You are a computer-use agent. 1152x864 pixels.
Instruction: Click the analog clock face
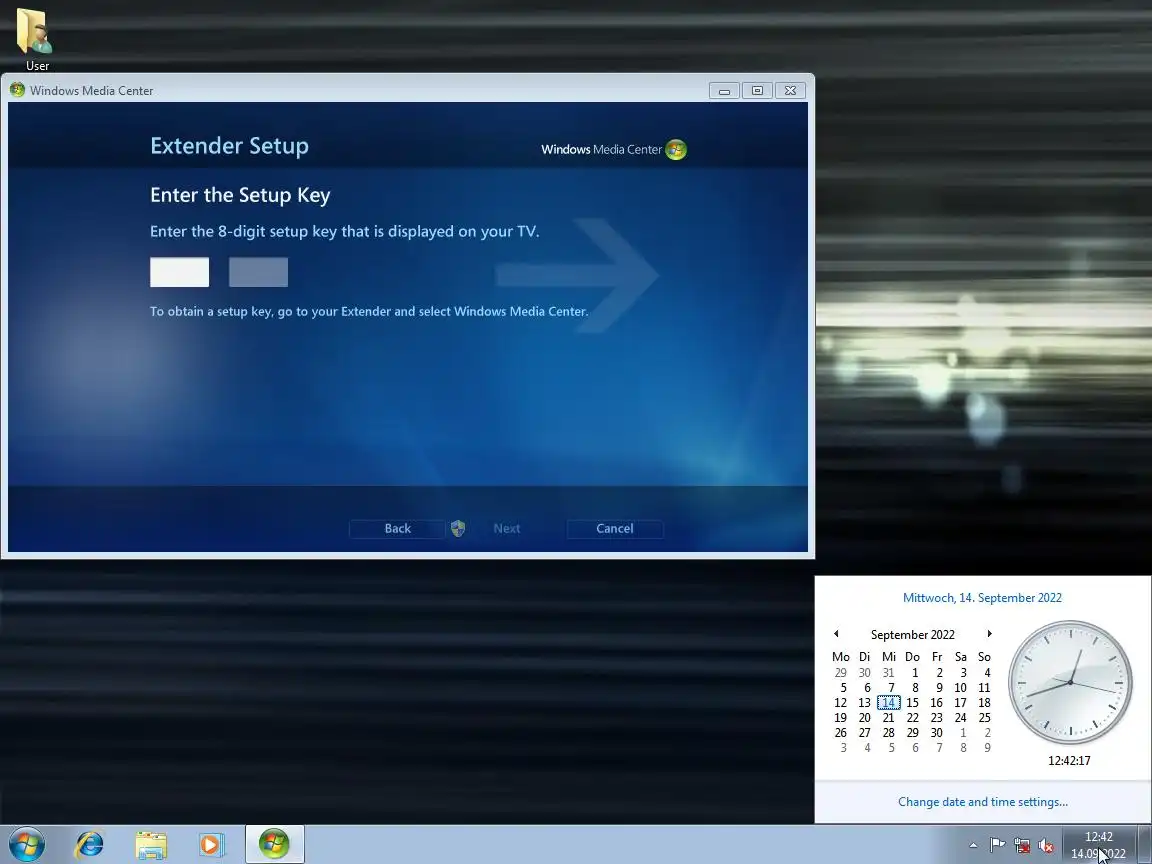click(x=1070, y=683)
